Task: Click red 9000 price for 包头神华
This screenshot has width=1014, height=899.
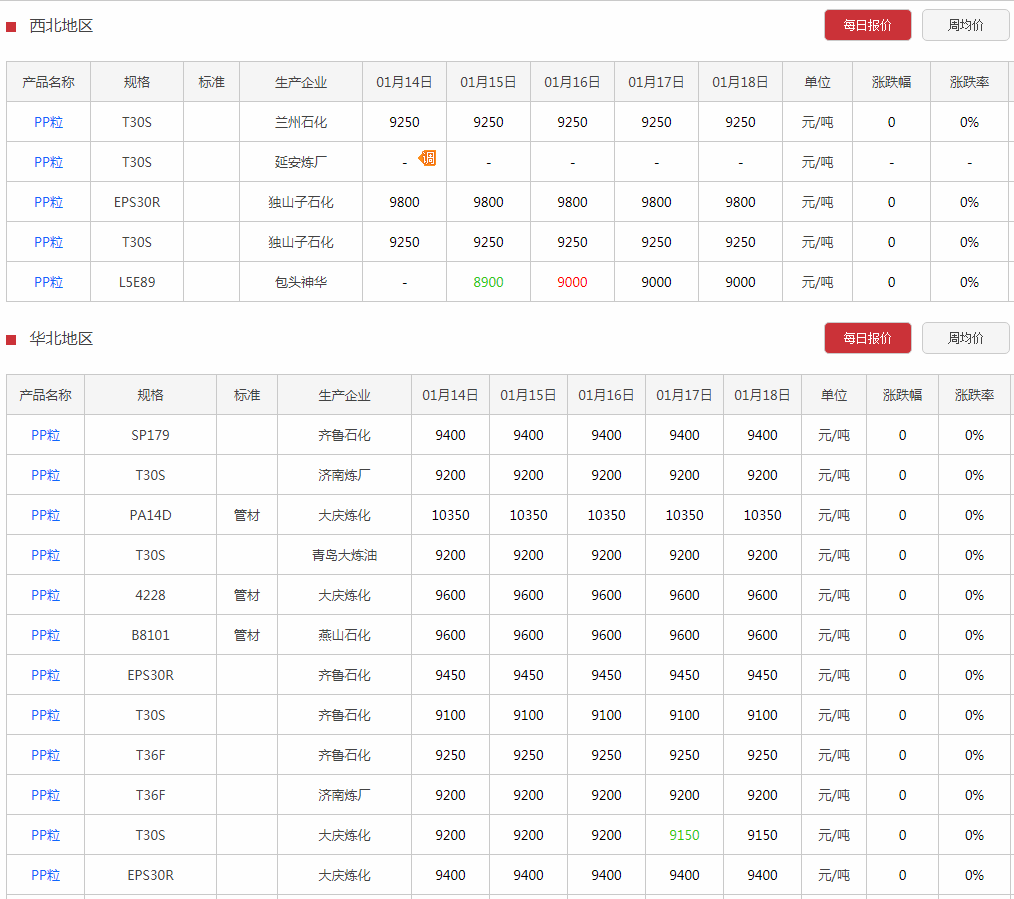Action: (572, 283)
